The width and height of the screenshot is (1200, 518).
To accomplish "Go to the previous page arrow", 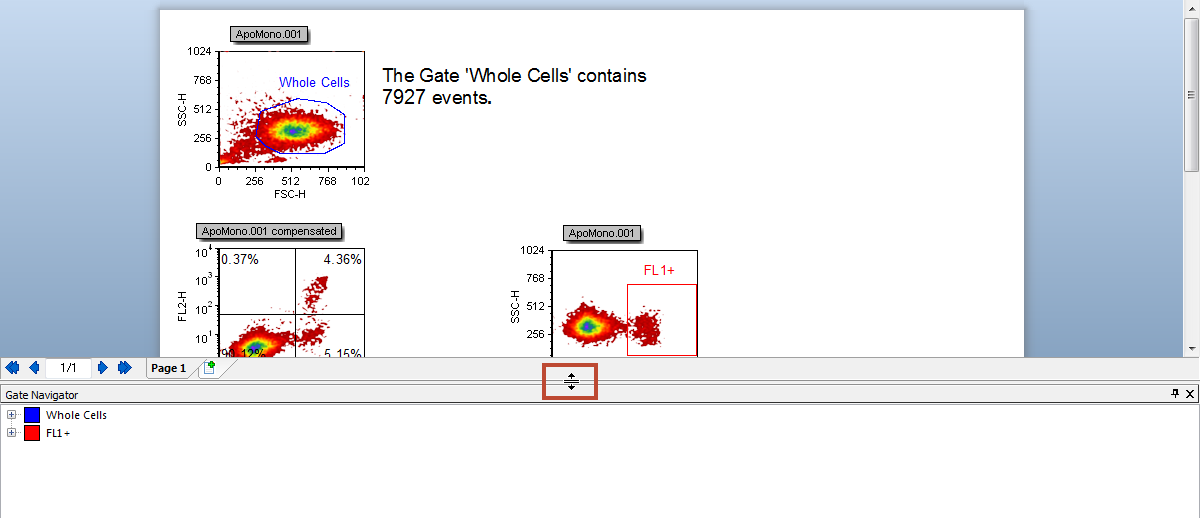I will pos(34,368).
